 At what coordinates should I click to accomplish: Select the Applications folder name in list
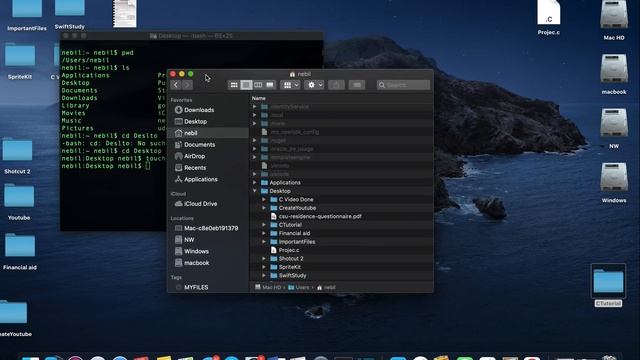pyautogui.click(x=285, y=182)
